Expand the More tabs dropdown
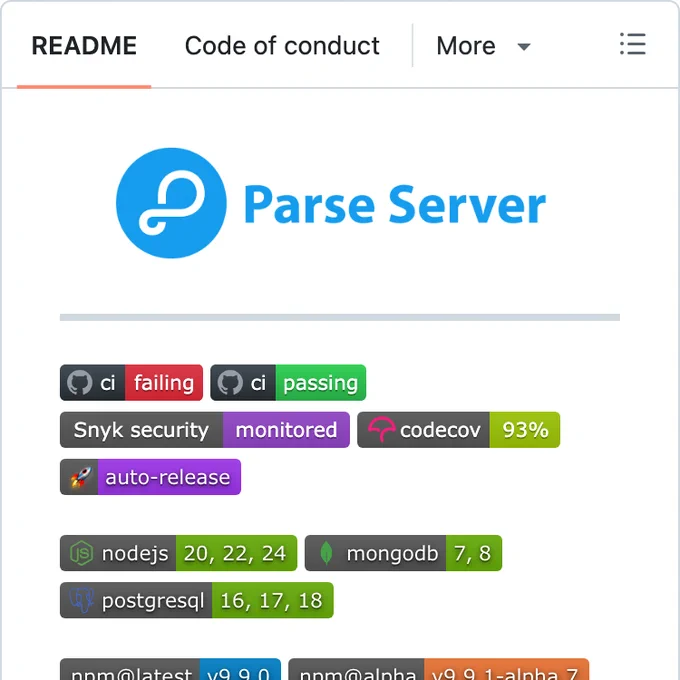This screenshot has height=680, width=680. click(484, 46)
